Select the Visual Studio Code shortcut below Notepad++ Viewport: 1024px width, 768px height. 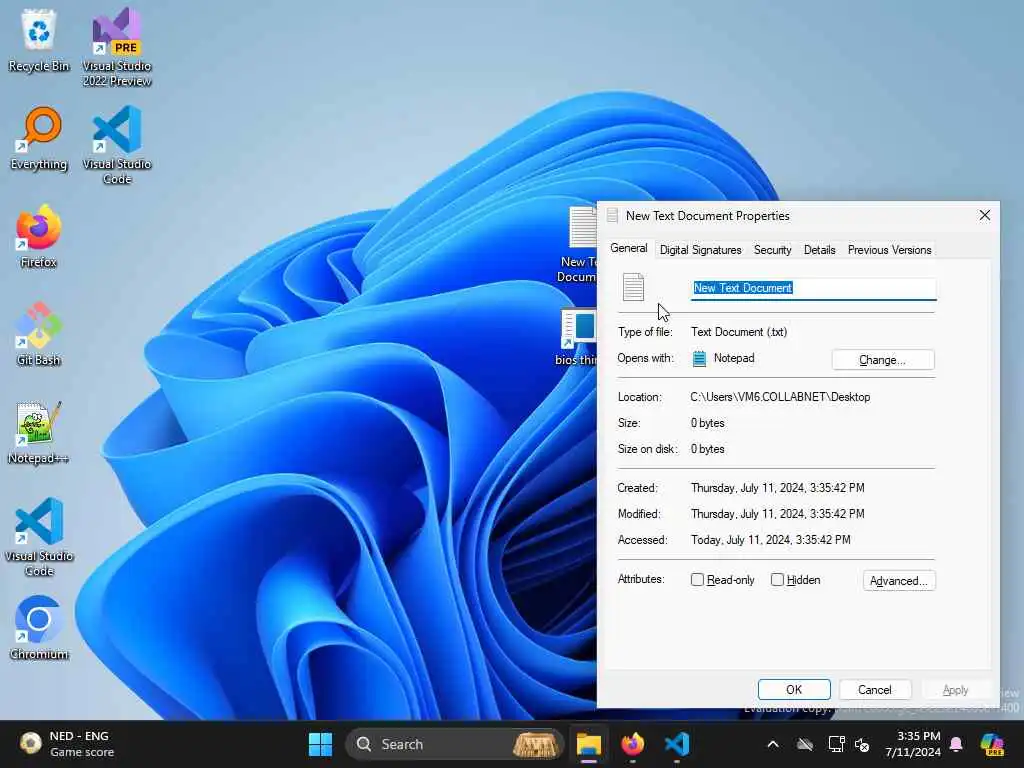pyautogui.click(x=39, y=537)
